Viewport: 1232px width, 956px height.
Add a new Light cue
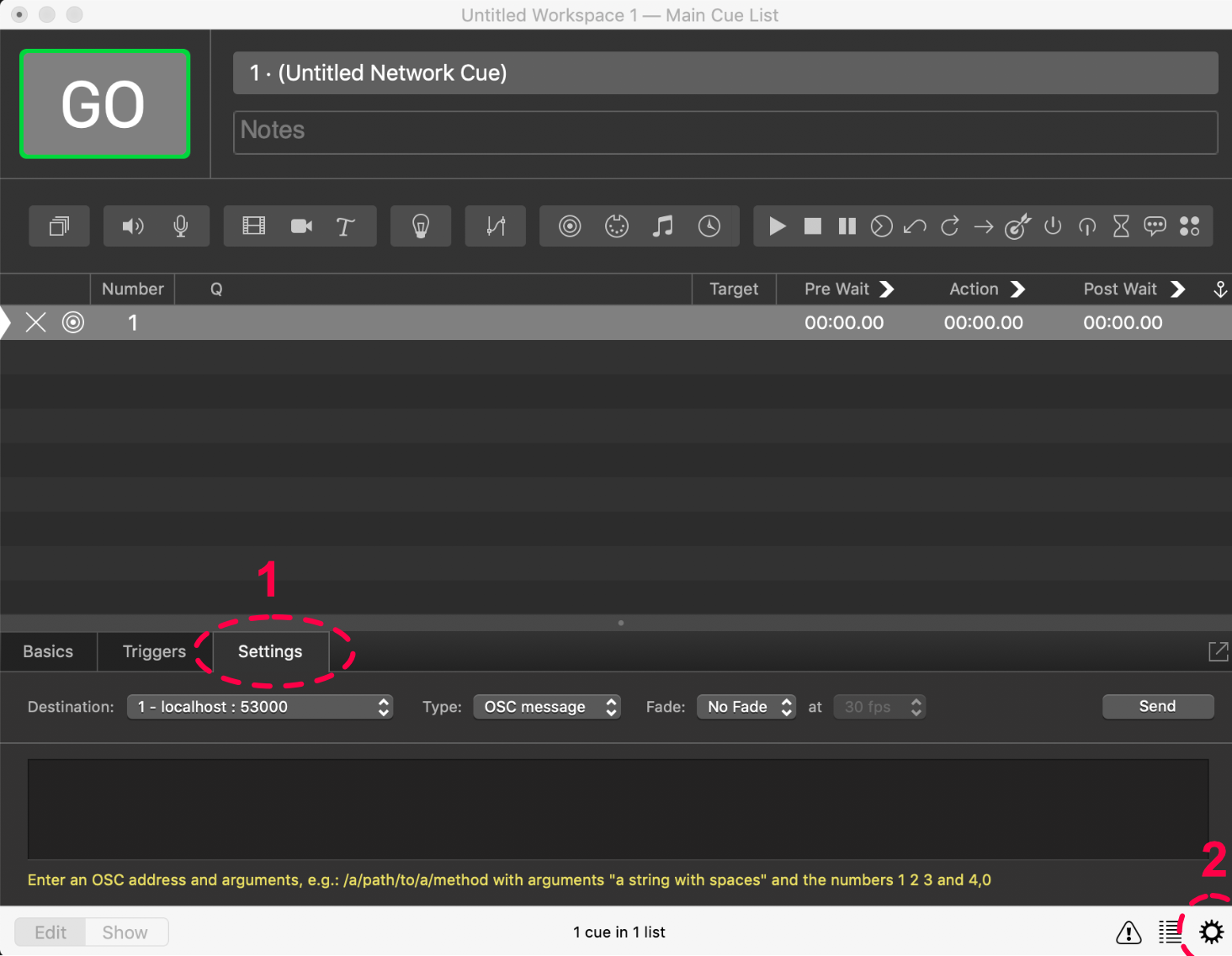(x=421, y=226)
